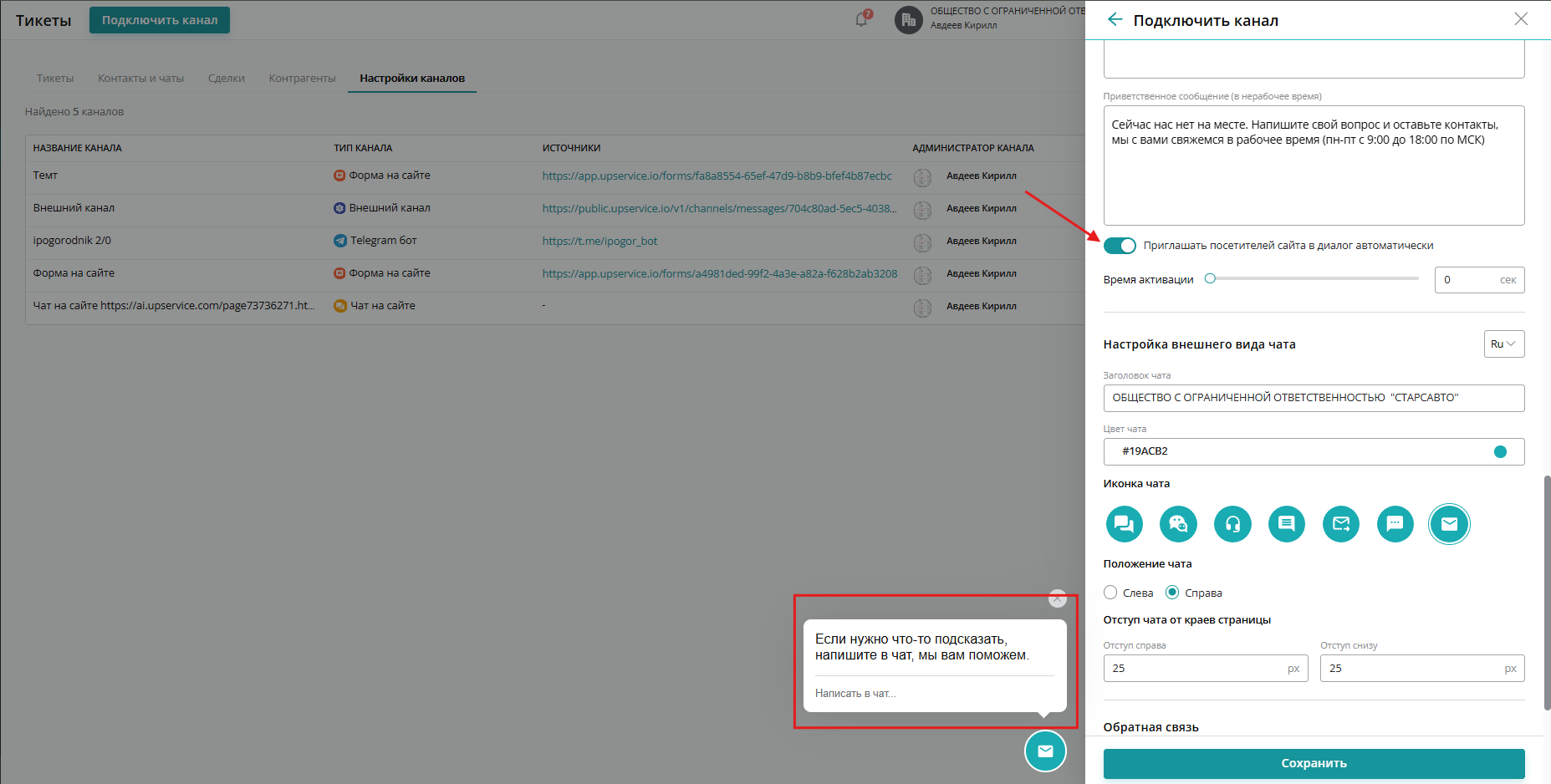The height and width of the screenshot is (784, 1551).
Task: Click the Авдеев Кирилл user name in header
Action: point(963,26)
